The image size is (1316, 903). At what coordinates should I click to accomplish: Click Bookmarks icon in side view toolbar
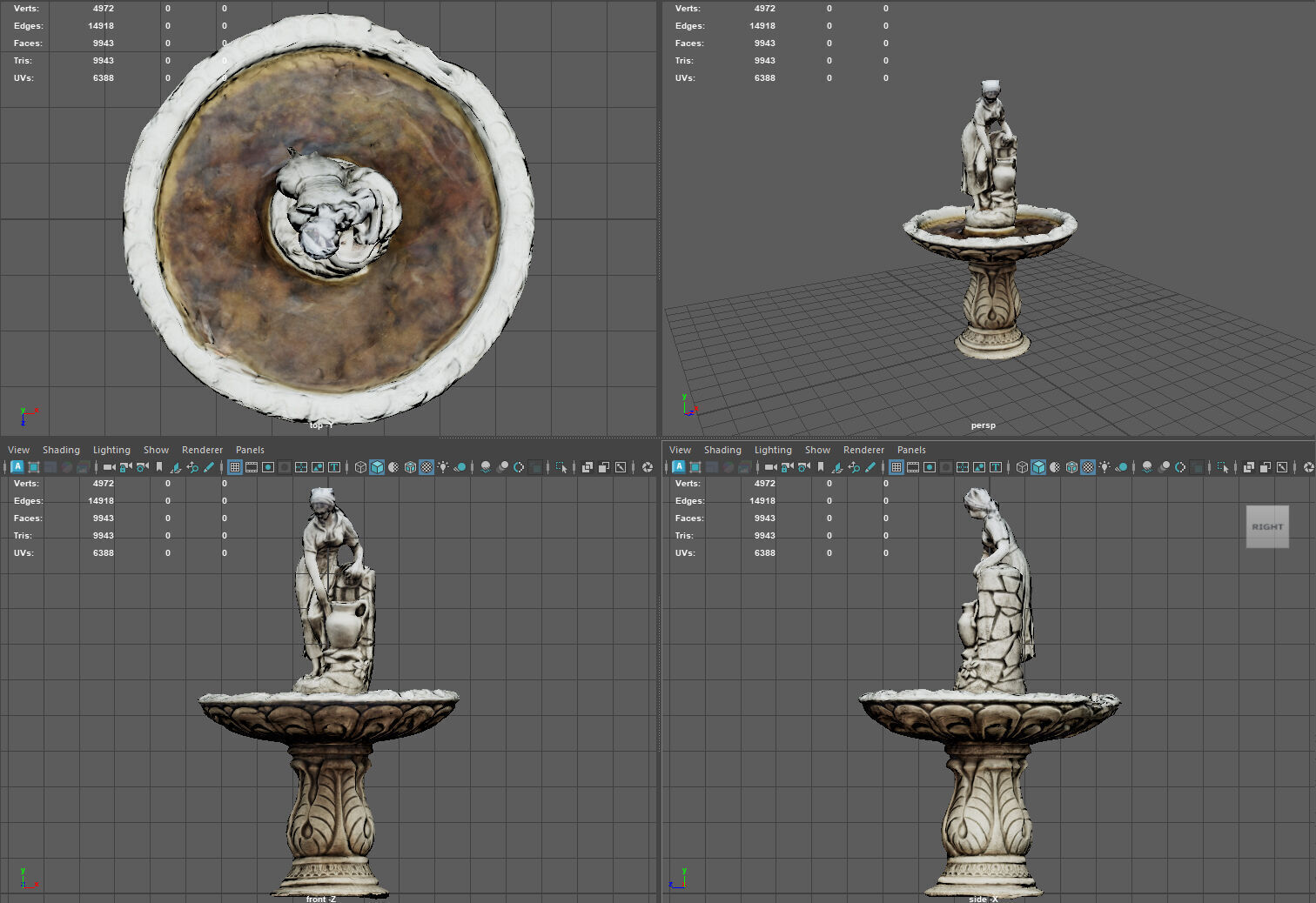click(x=821, y=467)
